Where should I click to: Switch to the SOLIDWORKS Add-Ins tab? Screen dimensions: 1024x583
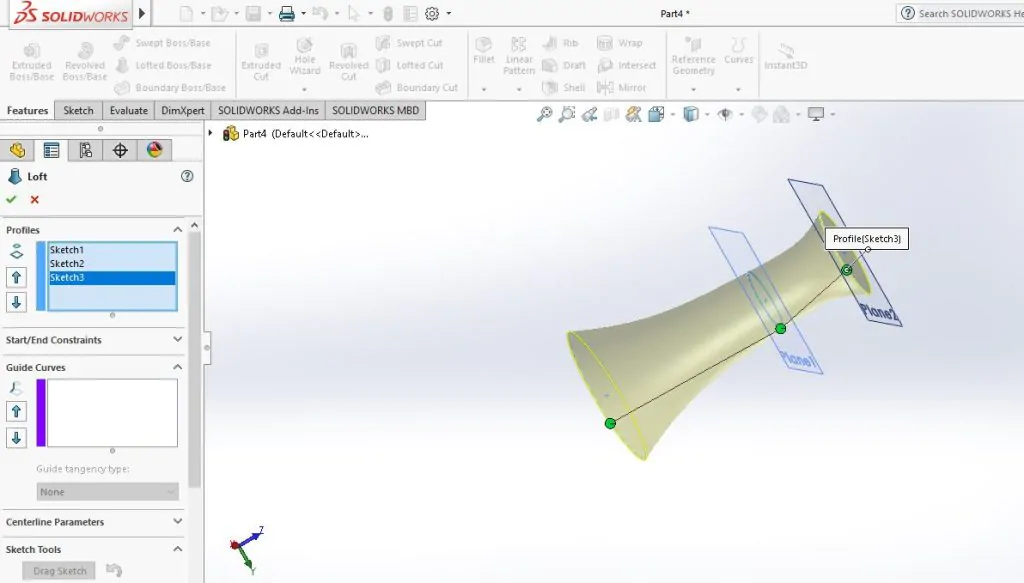pyautogui.click(x=268, y=110)
